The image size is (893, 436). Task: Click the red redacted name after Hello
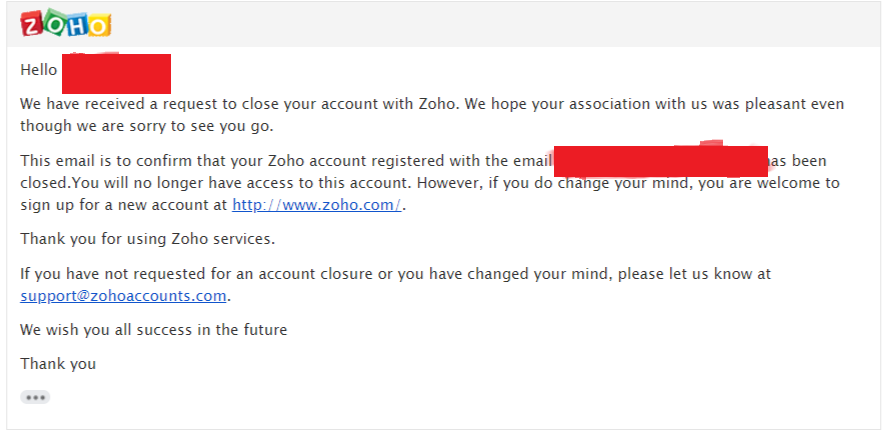tap(116, 73)
